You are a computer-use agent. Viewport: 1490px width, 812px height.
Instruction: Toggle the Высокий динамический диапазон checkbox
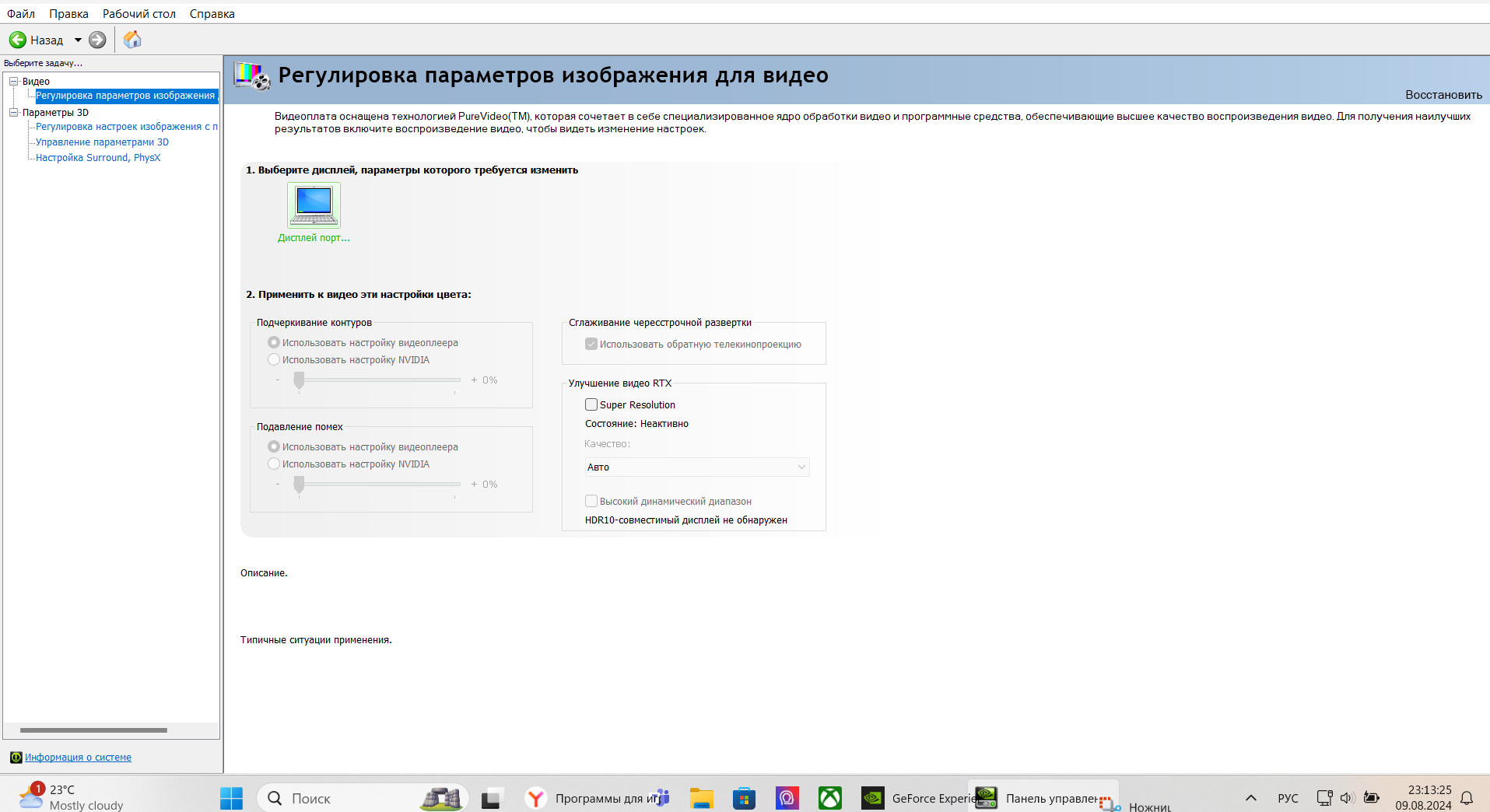(591, 501)
